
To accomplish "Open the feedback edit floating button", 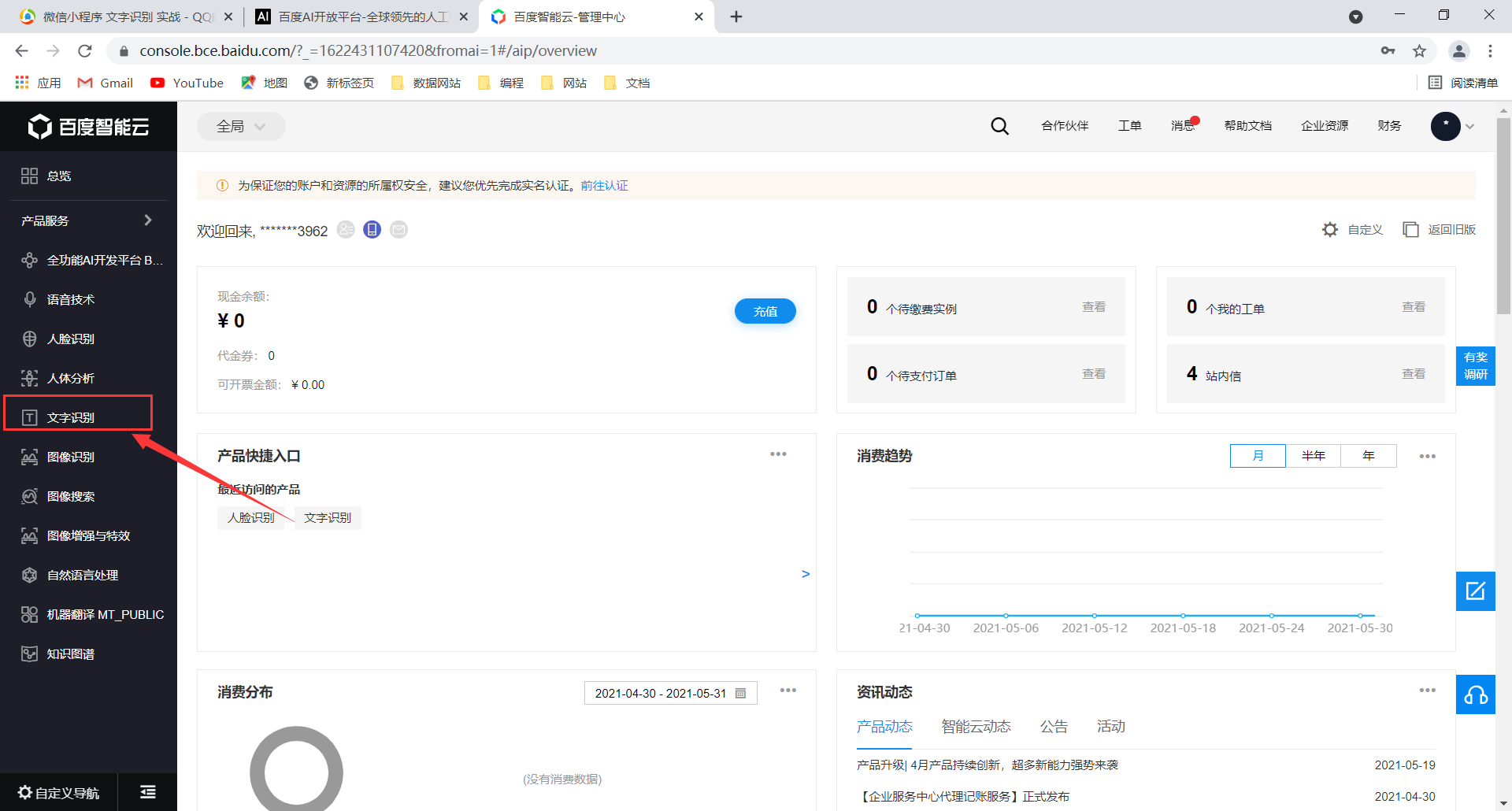I will [1475, 591].
